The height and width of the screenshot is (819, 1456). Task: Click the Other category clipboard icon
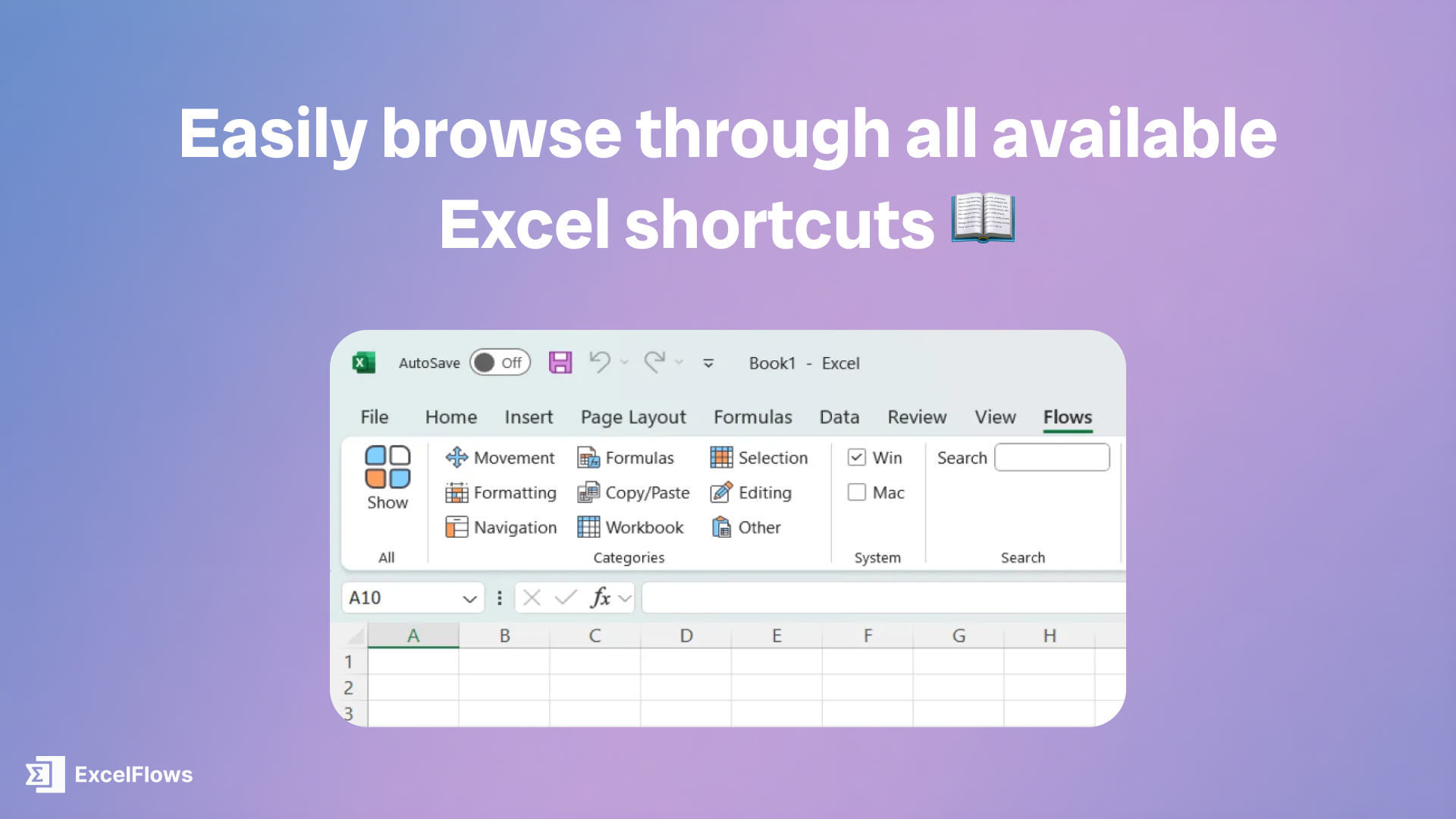(721, 527)
